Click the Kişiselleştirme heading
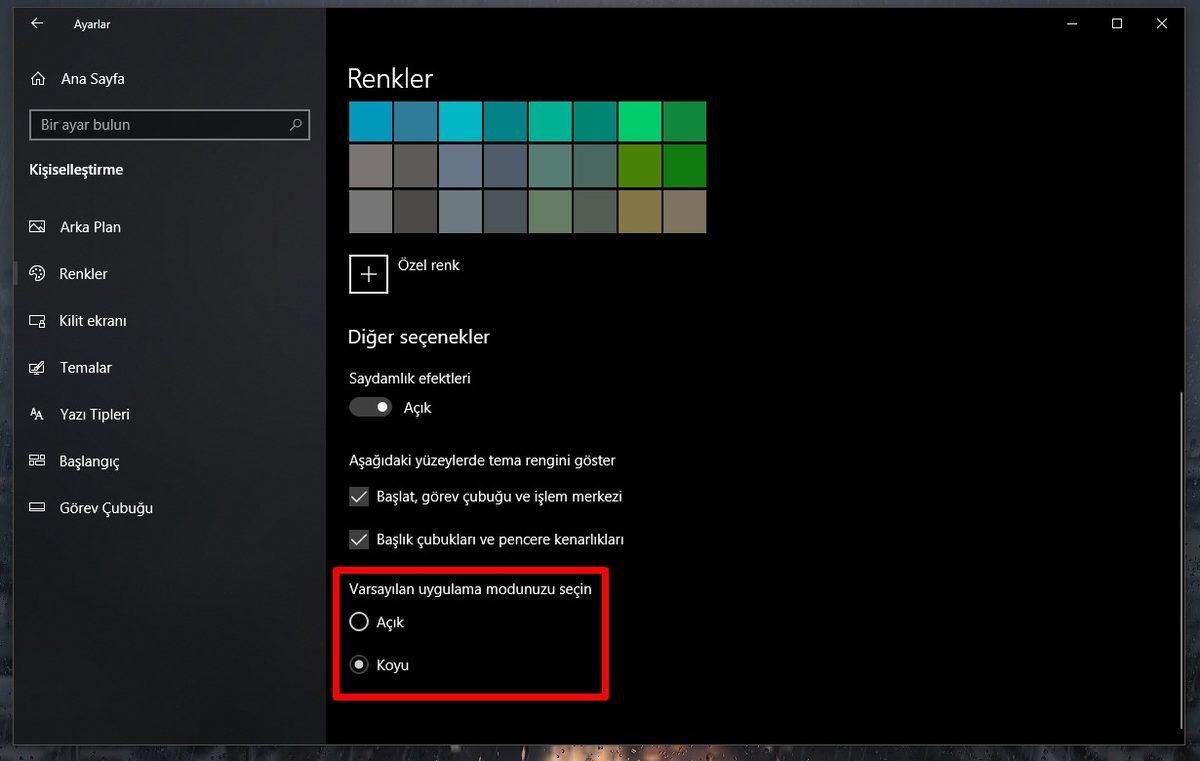Screen dimensions: 1200x761 pos(75,169)
